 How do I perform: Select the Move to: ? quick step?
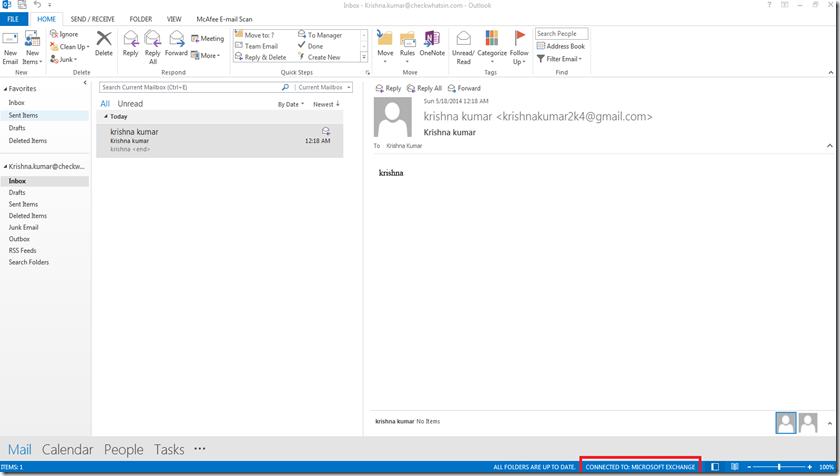coord(254,35)
